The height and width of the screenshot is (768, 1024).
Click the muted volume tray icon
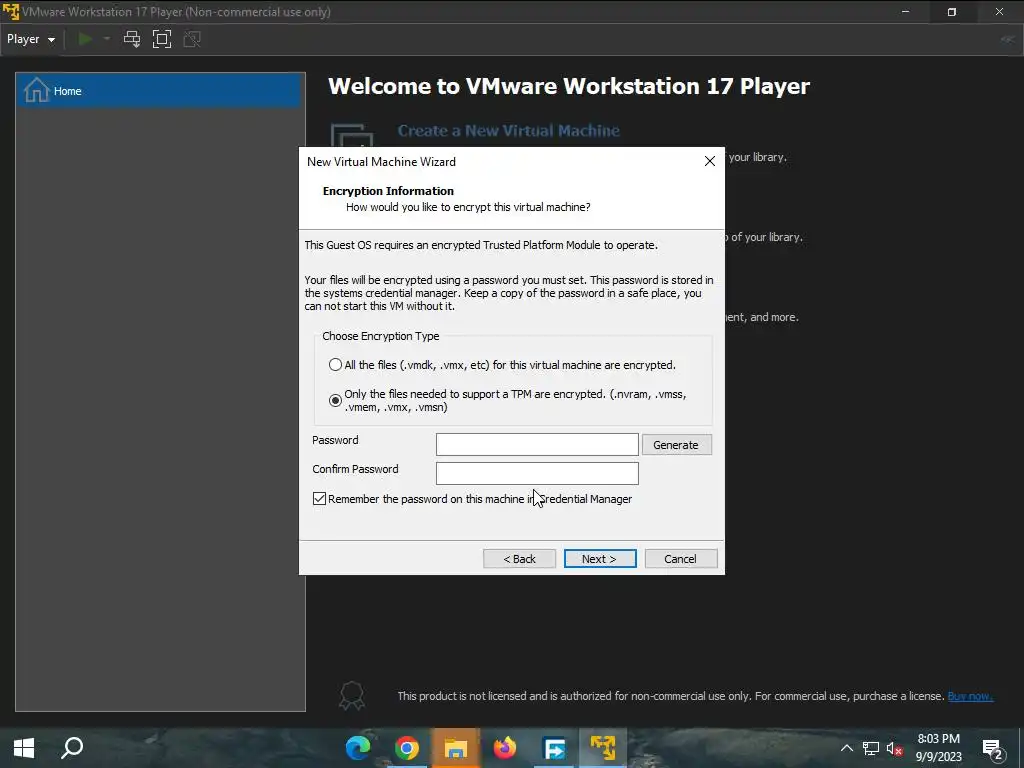(894, 748)
